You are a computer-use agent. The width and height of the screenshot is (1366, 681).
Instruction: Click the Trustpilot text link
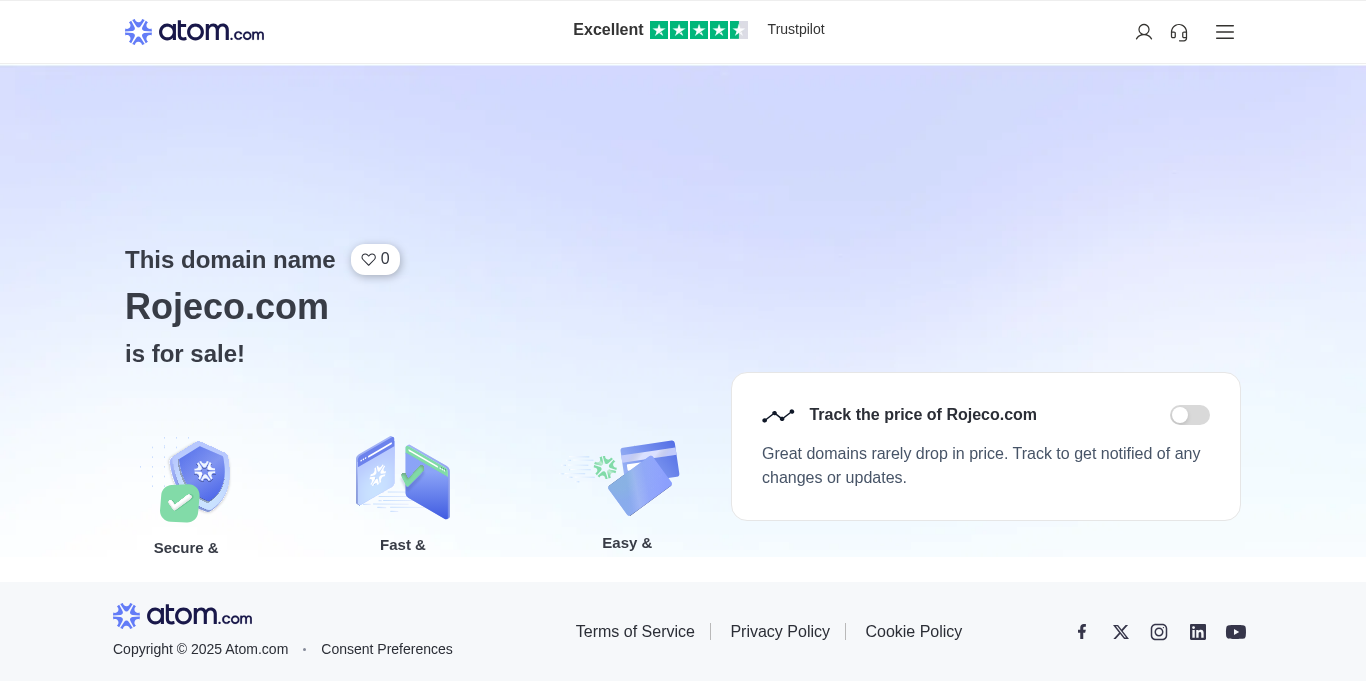(796, 30)
